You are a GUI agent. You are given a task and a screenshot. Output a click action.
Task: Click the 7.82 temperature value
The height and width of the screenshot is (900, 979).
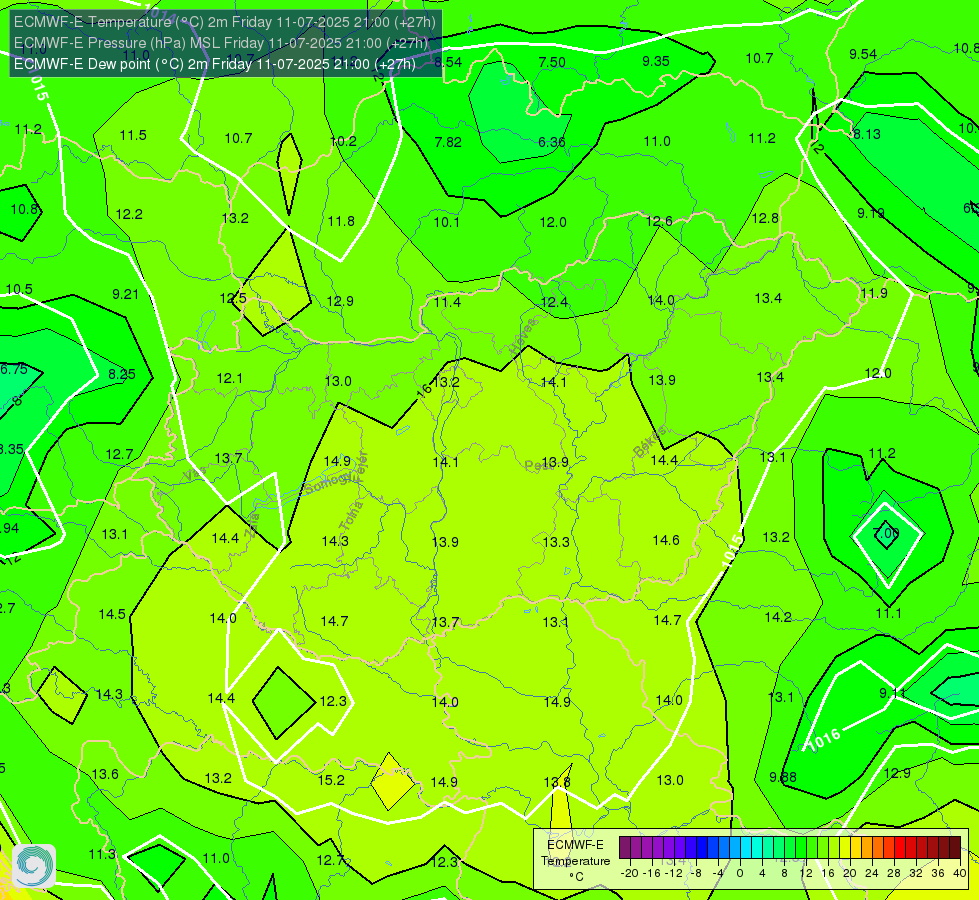pos(448,142)
